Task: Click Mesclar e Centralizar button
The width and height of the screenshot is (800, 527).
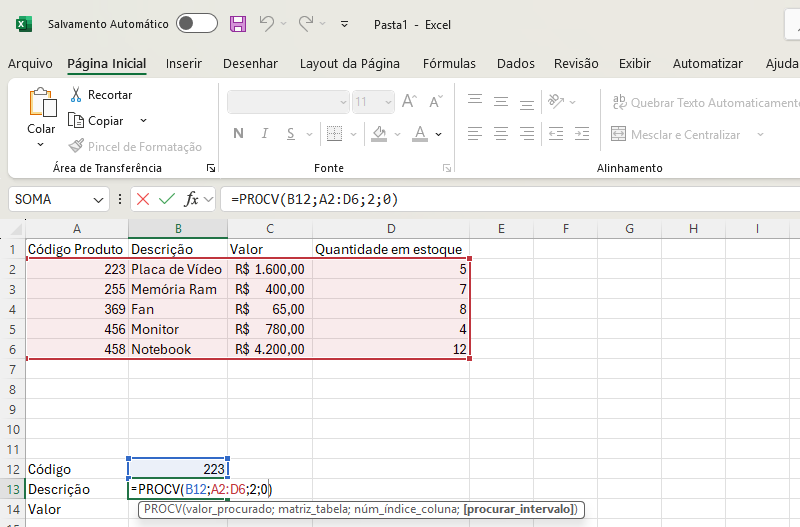Action: (676, 135)
